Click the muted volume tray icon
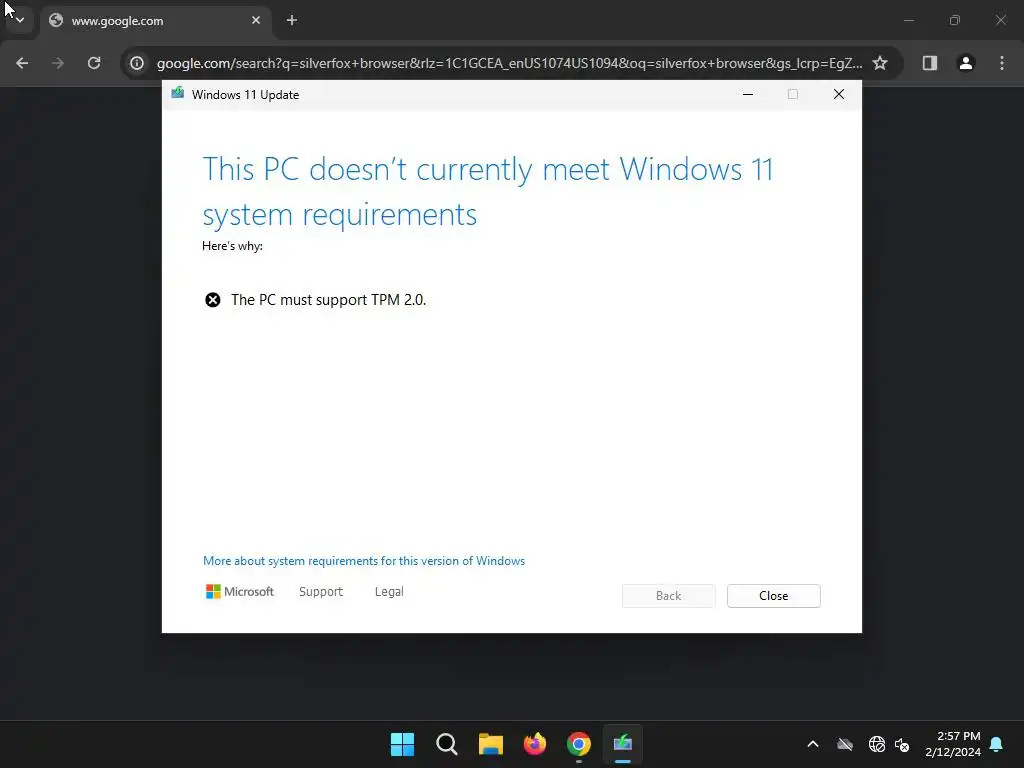 click(902, 744)
